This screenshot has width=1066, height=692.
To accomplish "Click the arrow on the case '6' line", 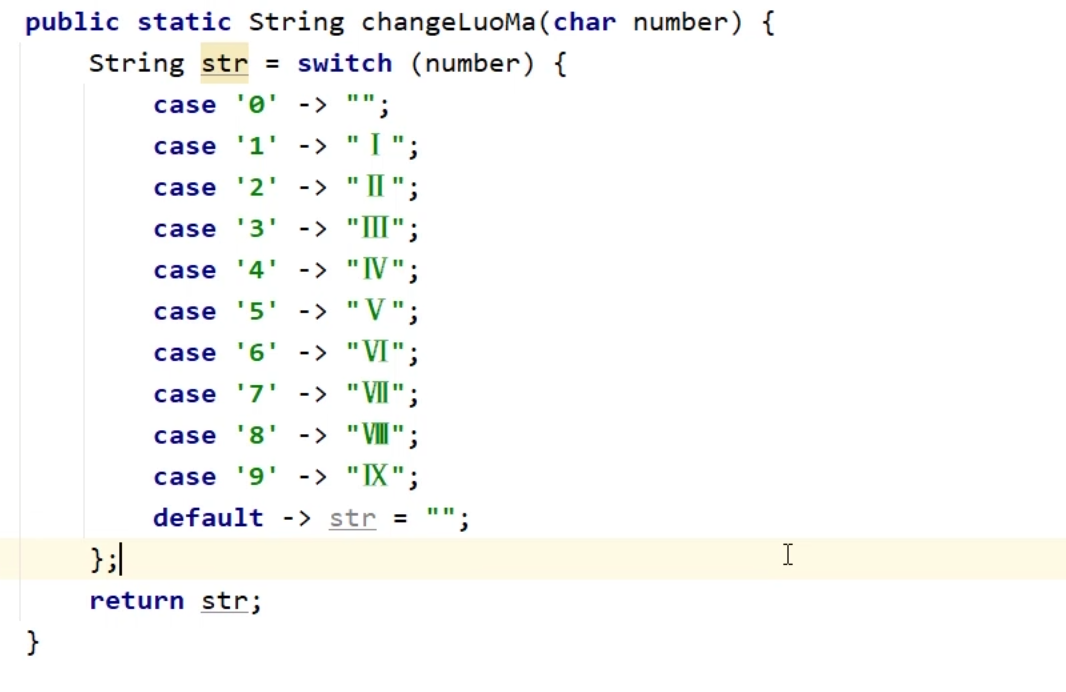I will pos(312,354).
